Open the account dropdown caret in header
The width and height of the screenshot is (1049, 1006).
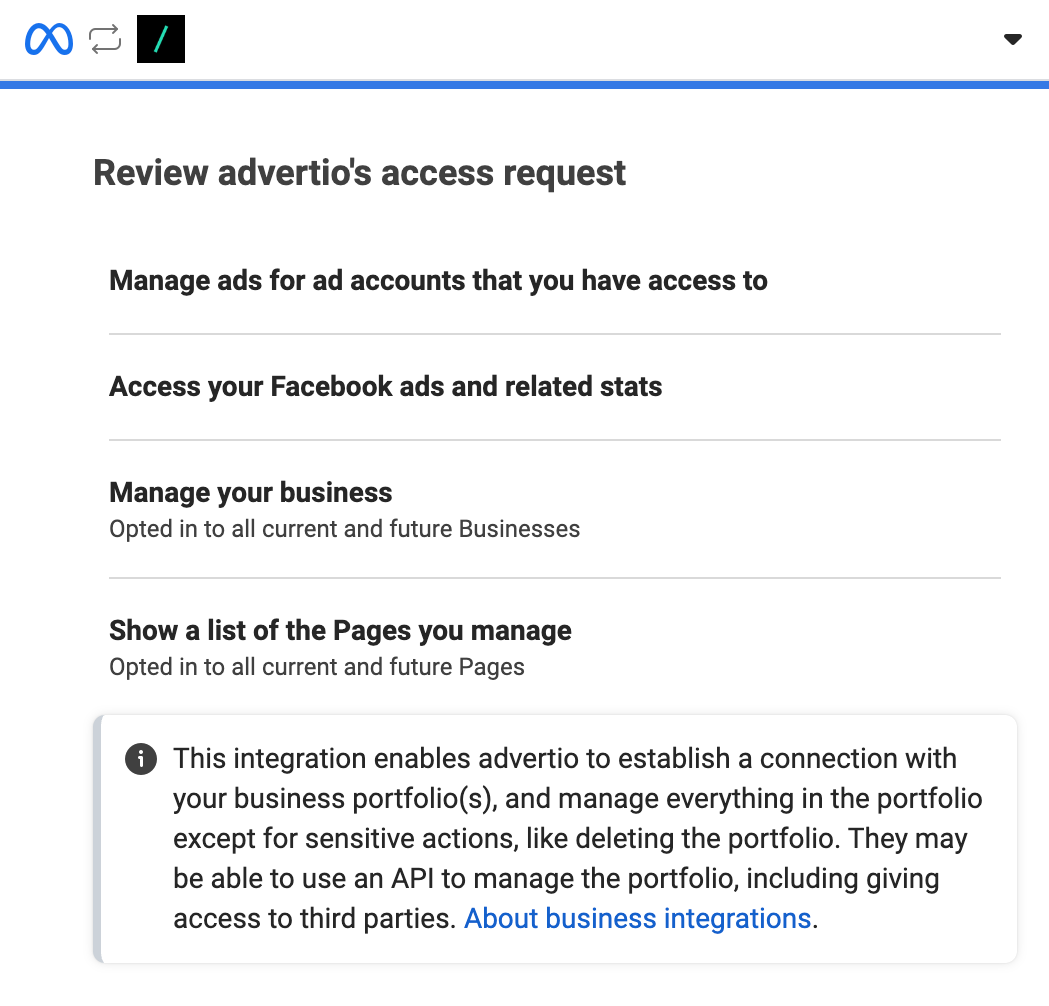click(1012, 40)
